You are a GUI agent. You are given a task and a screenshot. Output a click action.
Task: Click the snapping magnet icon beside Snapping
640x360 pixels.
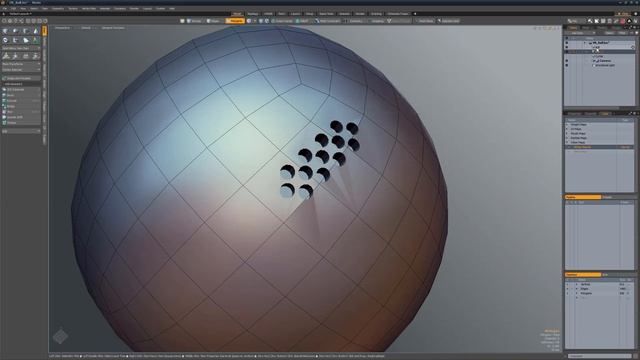[x=389, y=21]
